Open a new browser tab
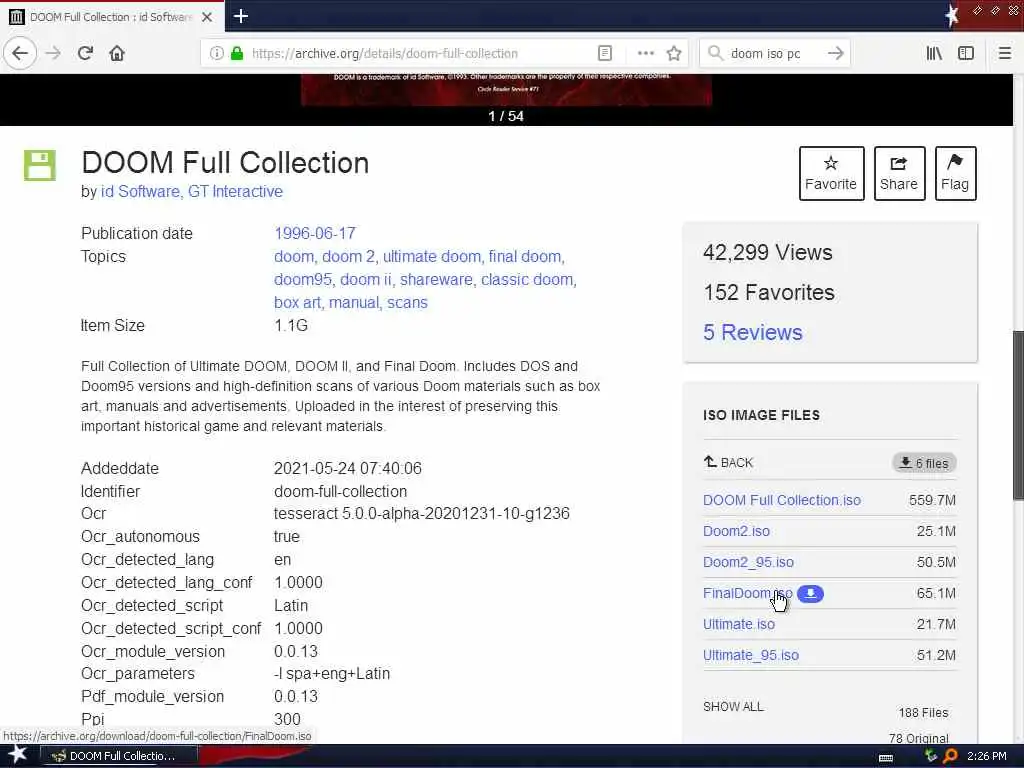This screenshot has height=768, width=1024. [x=240, y=16]
